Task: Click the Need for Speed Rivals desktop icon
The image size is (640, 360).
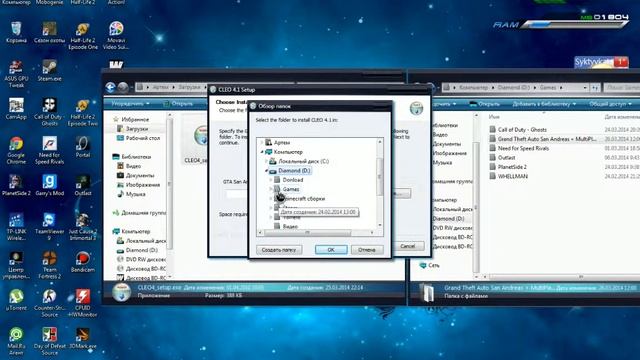Action: [49, 151]
